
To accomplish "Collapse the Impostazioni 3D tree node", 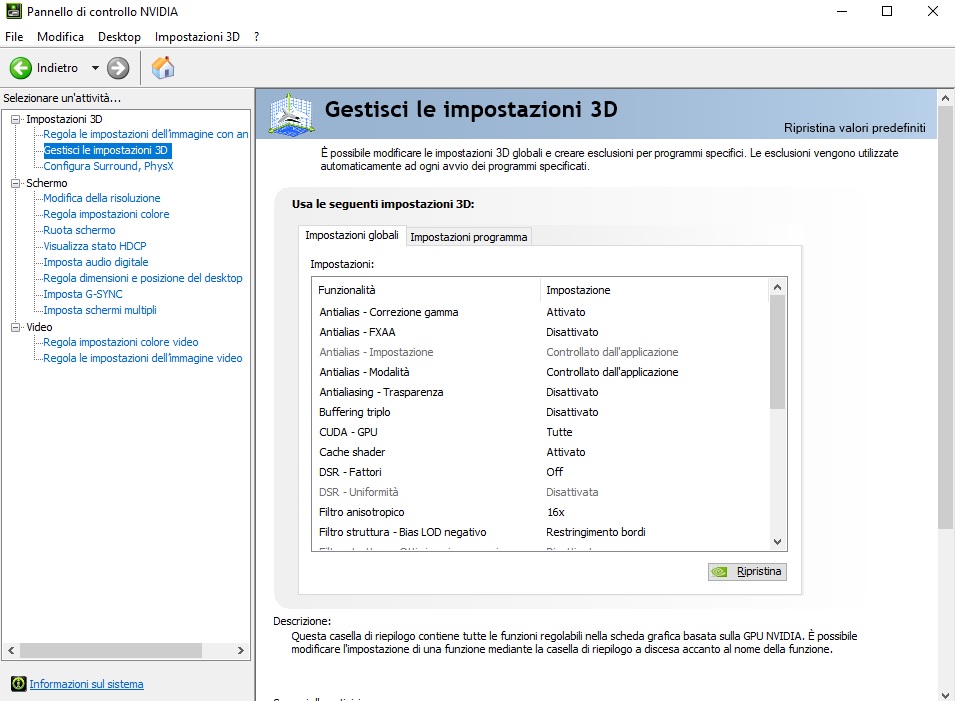I will tap(16, 119).
